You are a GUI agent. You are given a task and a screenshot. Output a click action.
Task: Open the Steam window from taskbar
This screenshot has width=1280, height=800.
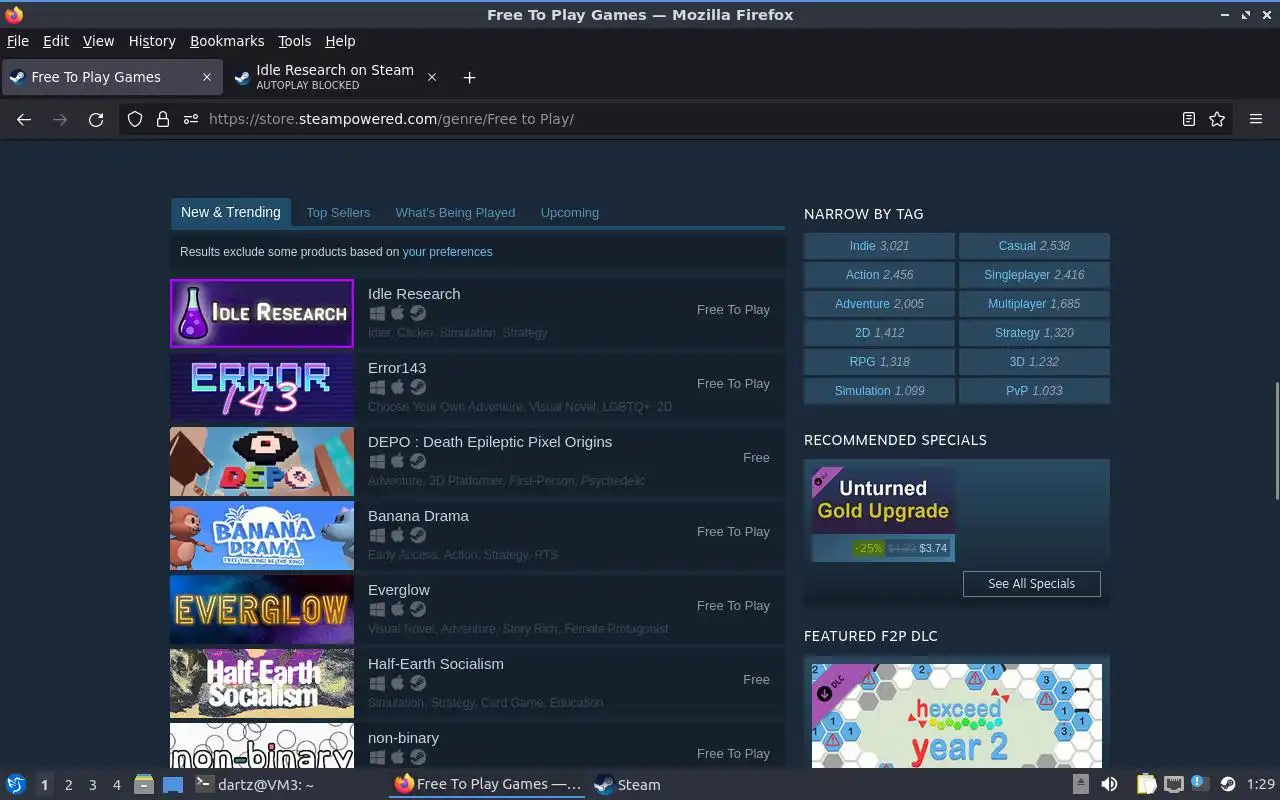point(628,785)
